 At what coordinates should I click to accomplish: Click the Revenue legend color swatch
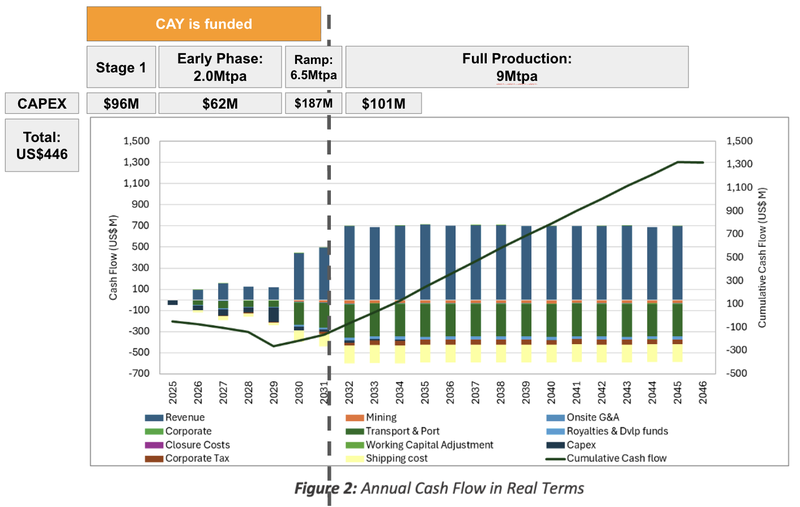(153, 418)
